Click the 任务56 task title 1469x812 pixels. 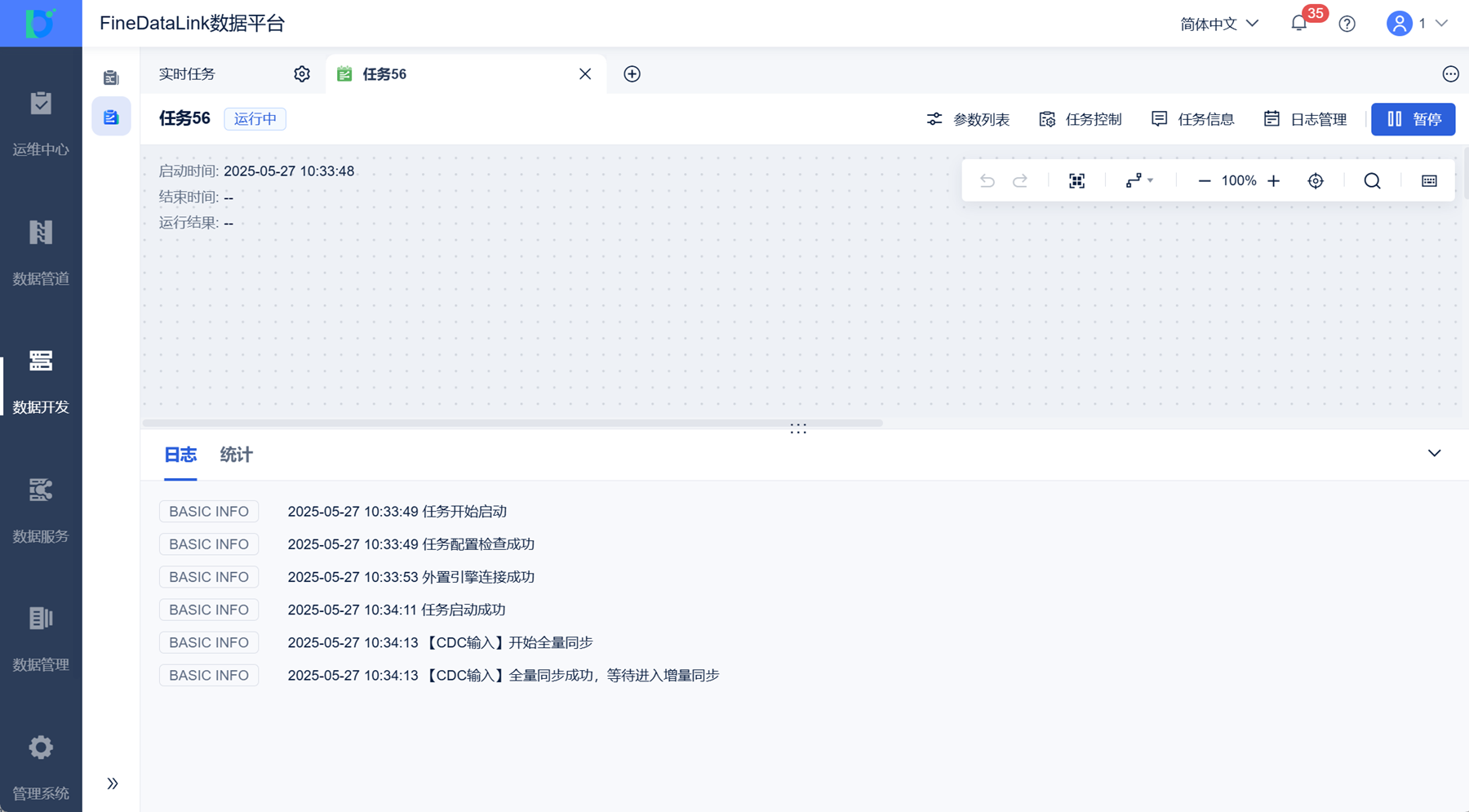(184, 119)
